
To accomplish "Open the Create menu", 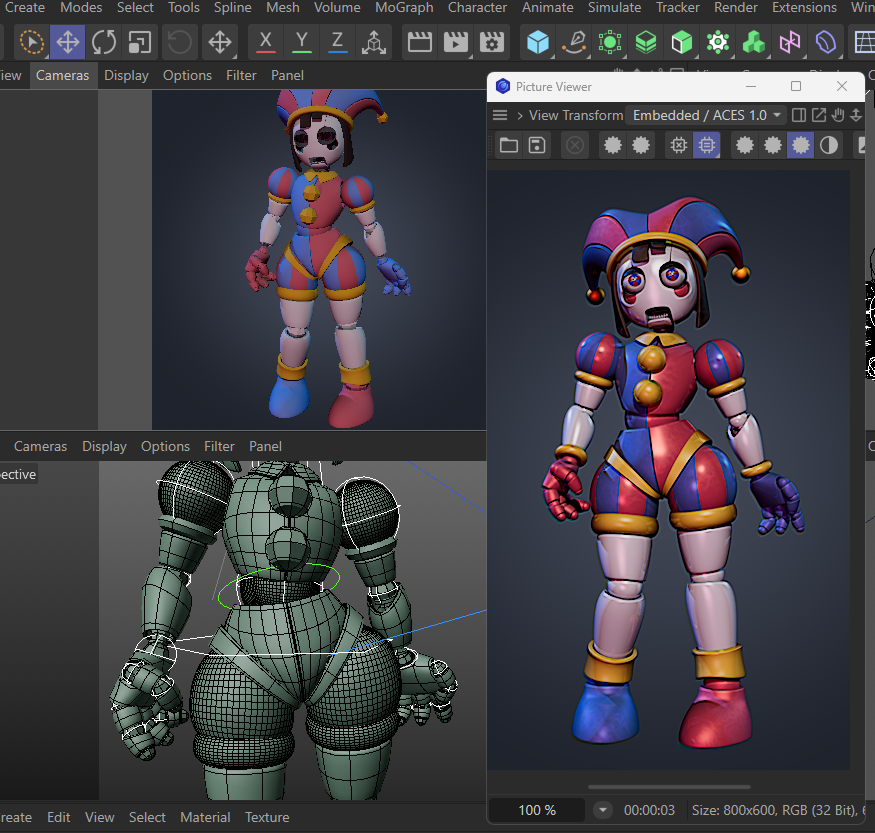I will tap(25, 8).
